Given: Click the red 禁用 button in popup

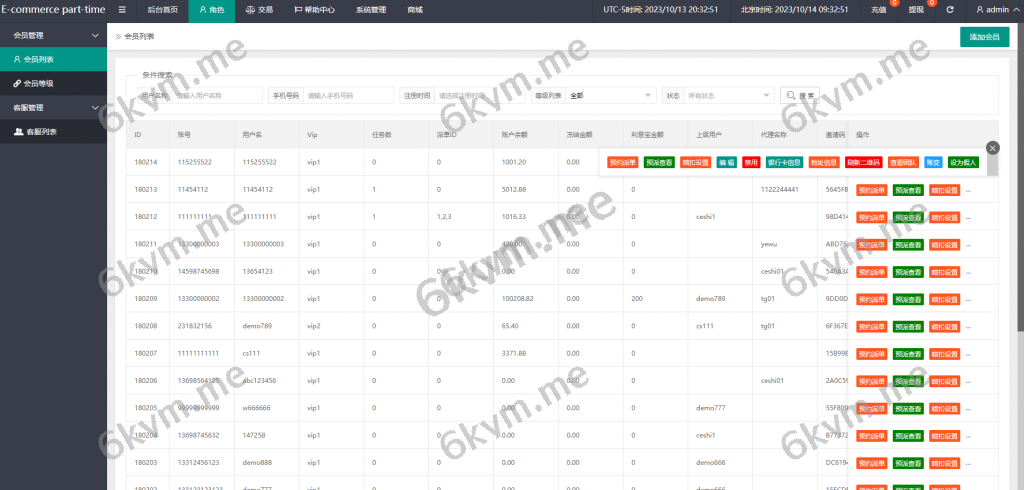Looking at the screenshot, I should coord(751,162).
